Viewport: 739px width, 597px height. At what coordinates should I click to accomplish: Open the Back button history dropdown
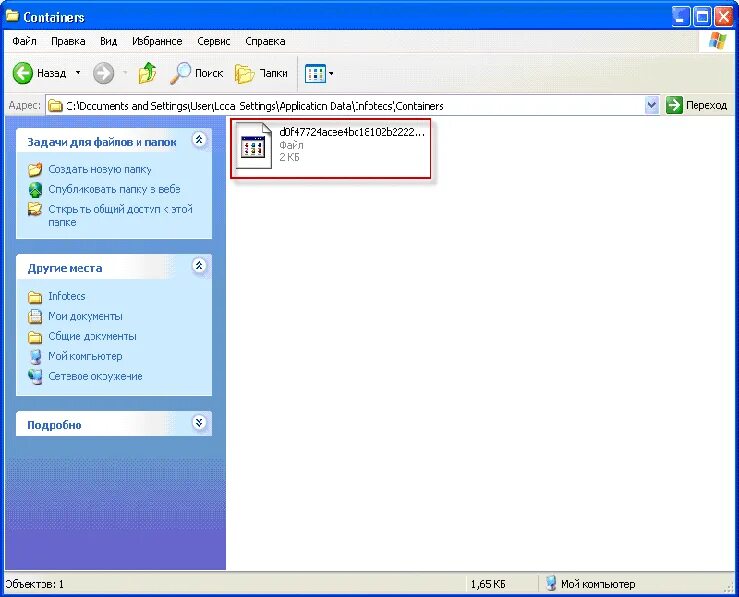click(78, 73)
